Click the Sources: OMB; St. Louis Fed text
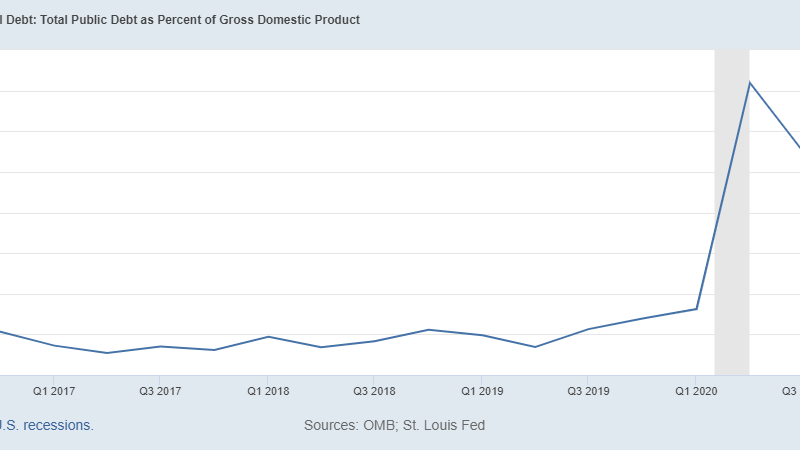The width and height of the screenshot is (800, 450). pyautogui.click(x=394, y=425)
